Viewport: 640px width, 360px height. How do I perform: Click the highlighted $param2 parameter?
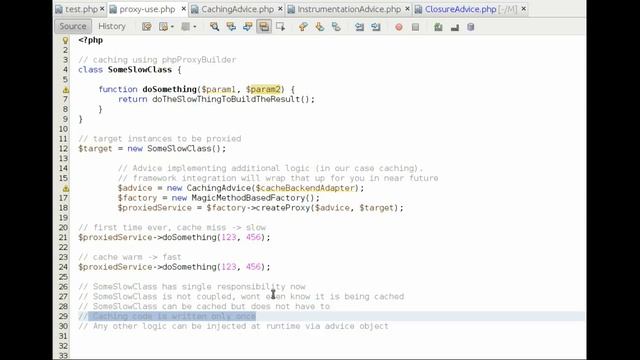point(263,89)
